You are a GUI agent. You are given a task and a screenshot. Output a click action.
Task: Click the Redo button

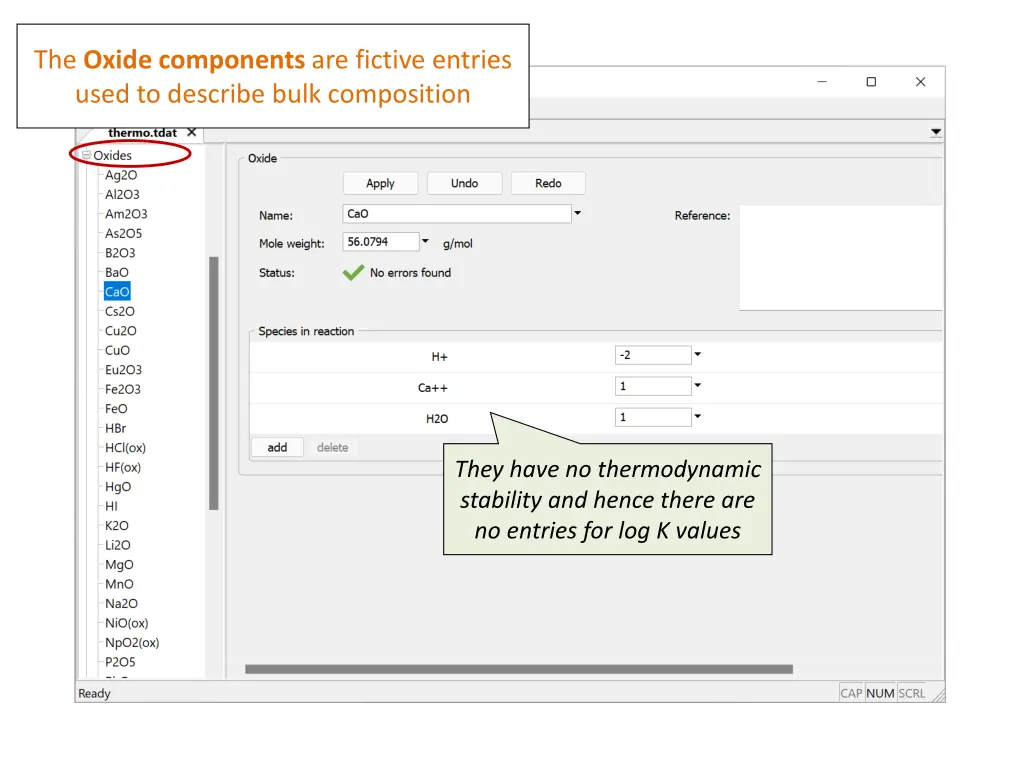548,184
